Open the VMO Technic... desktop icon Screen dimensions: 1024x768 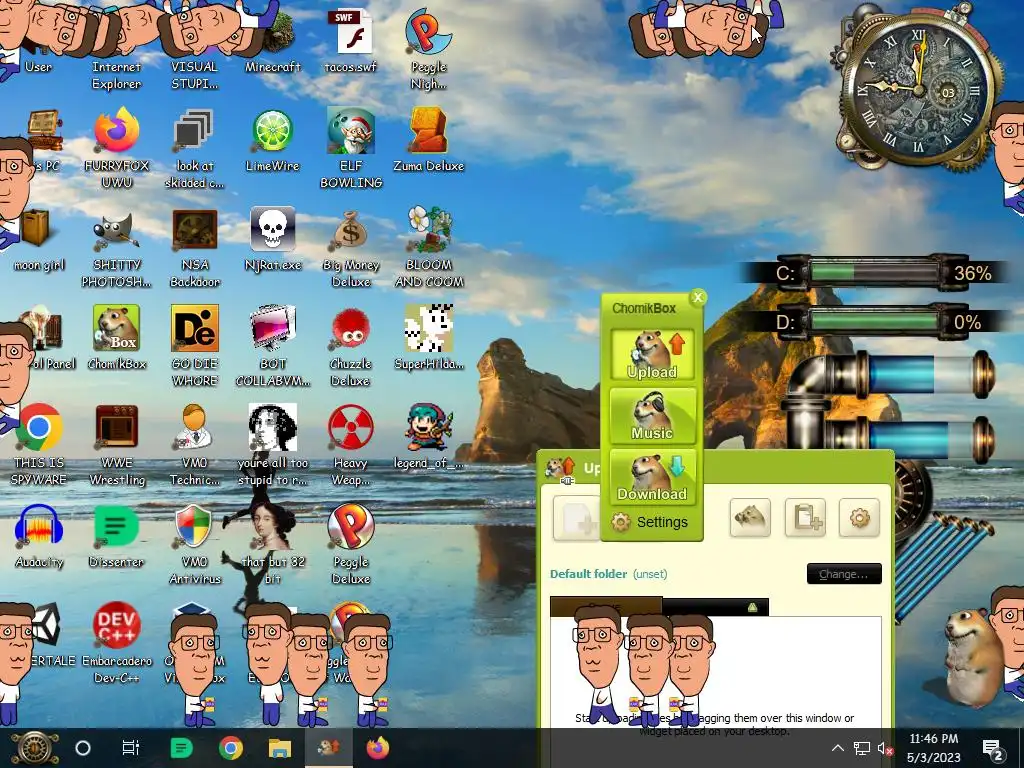(x=195, y=444)
